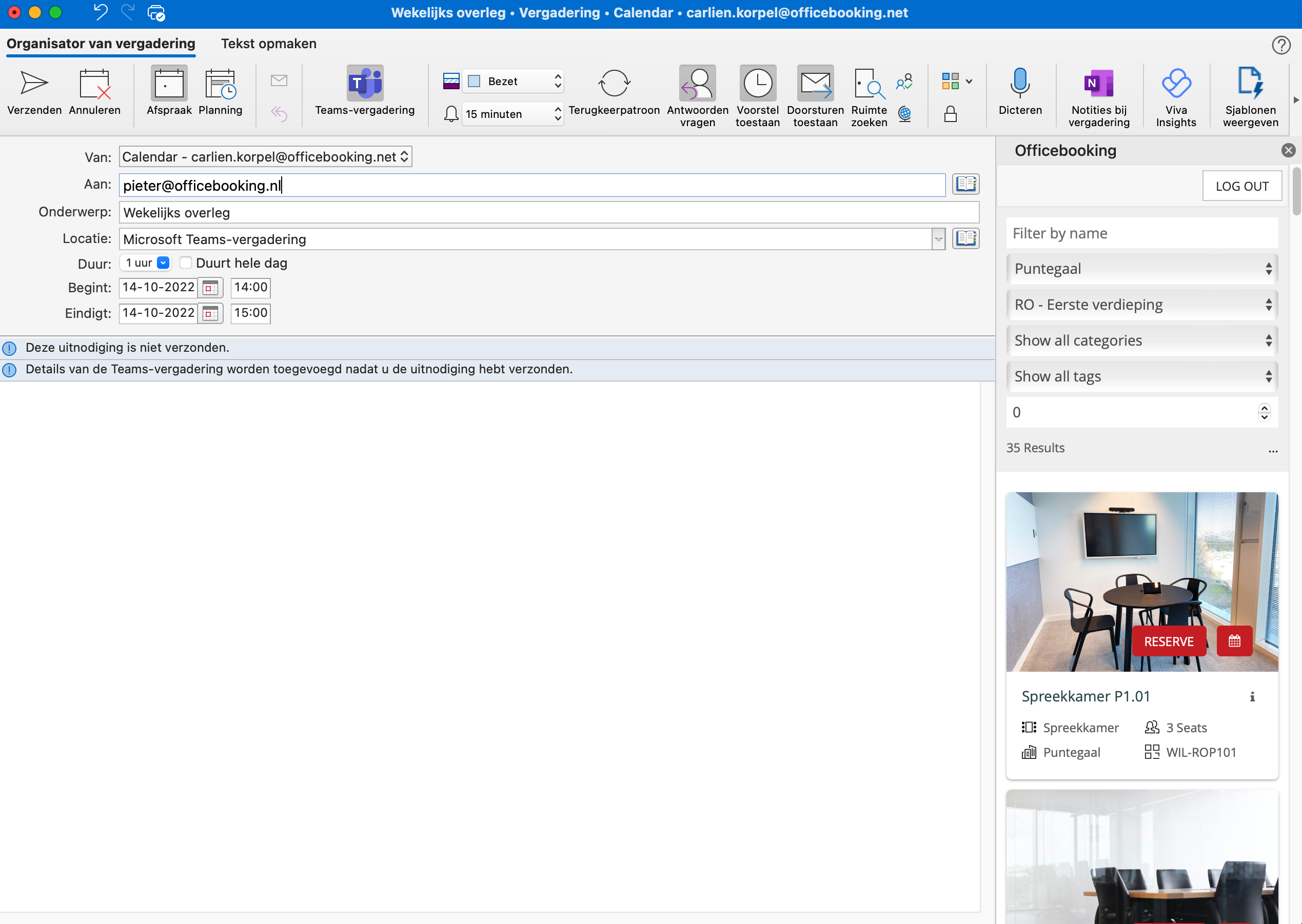The width and height of the screenshot is (1302, 924).
Task: Toggle Doorsturen toestaan option
Action: pos(815,97)
